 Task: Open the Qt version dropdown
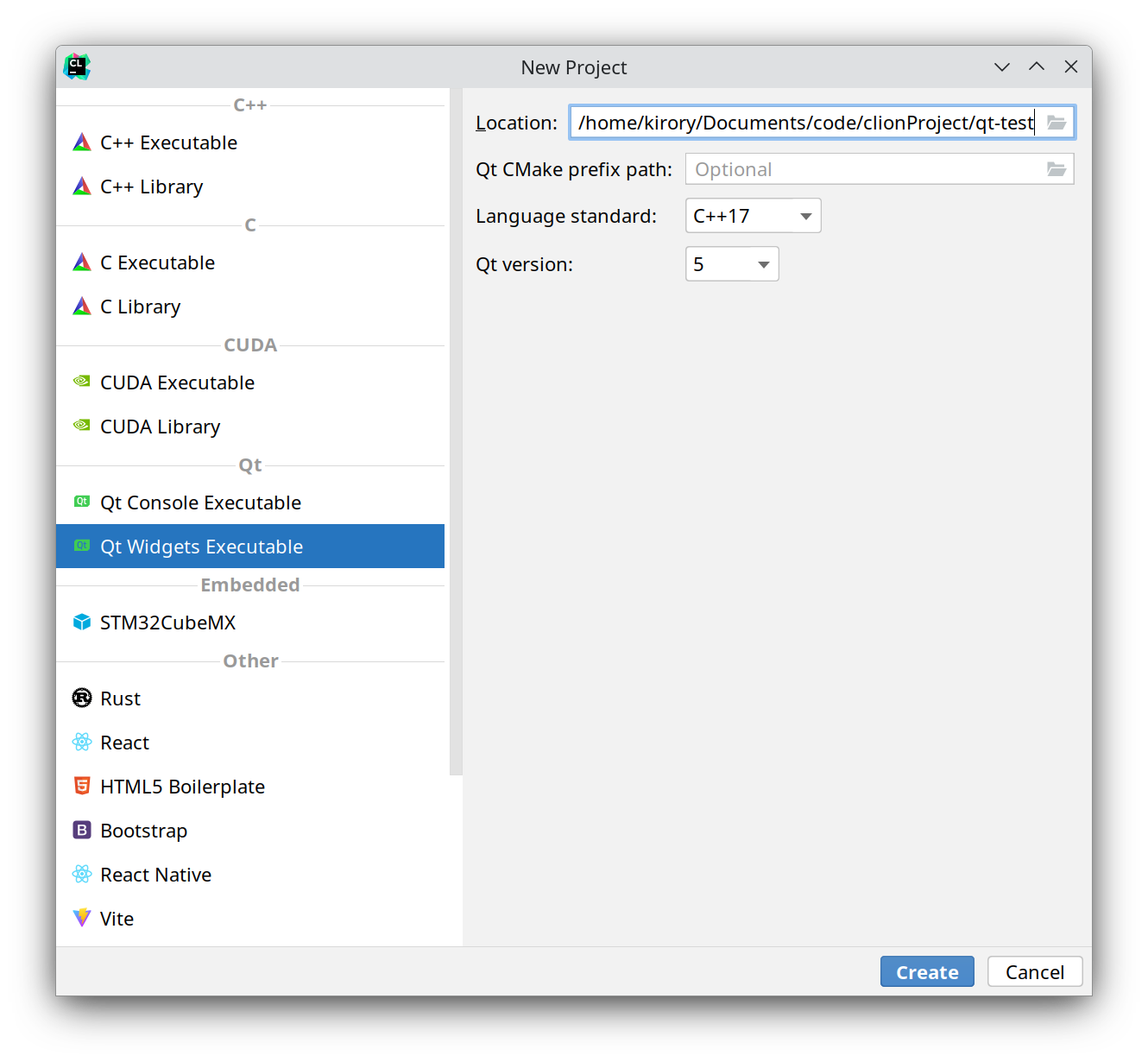(x=732, y=264)
